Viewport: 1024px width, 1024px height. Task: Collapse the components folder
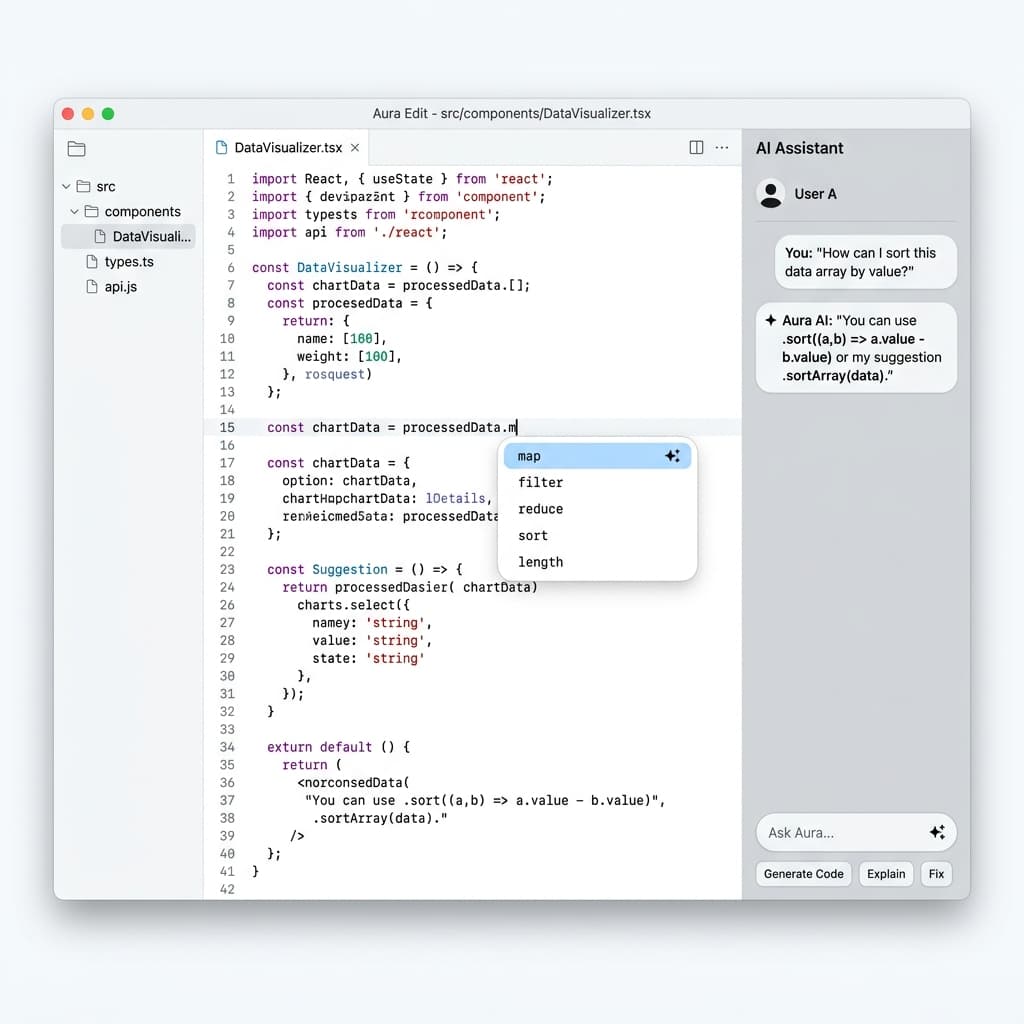point(72,211)
